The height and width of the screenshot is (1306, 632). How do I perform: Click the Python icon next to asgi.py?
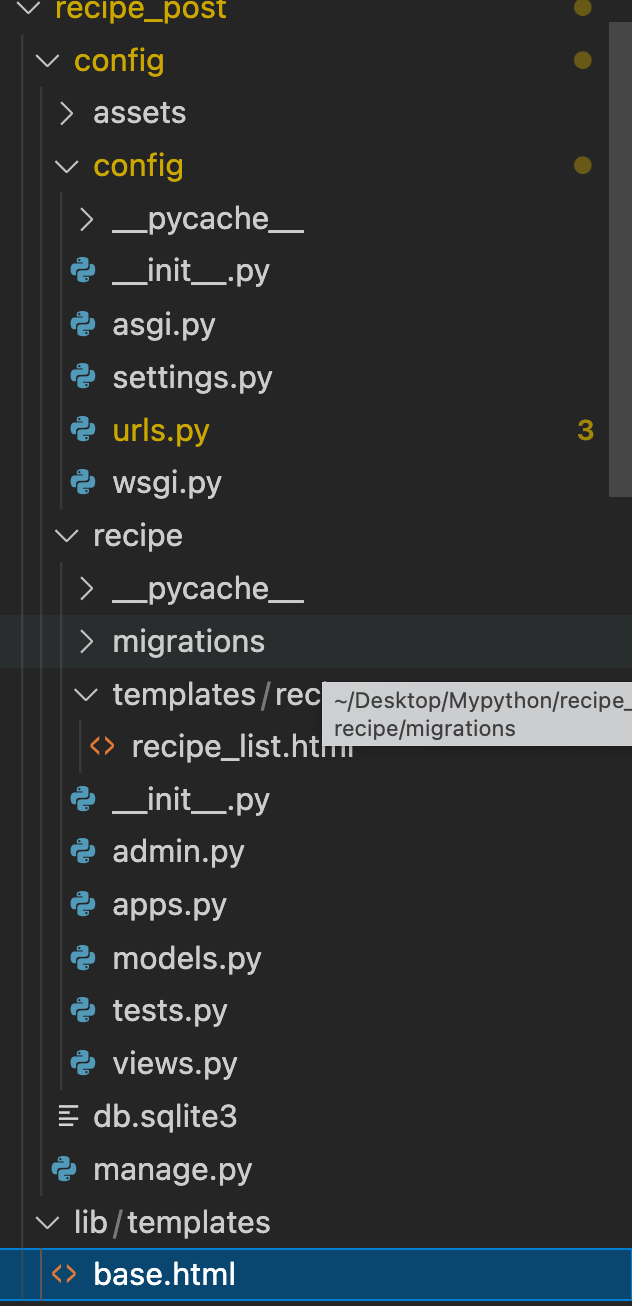(83, 325)
